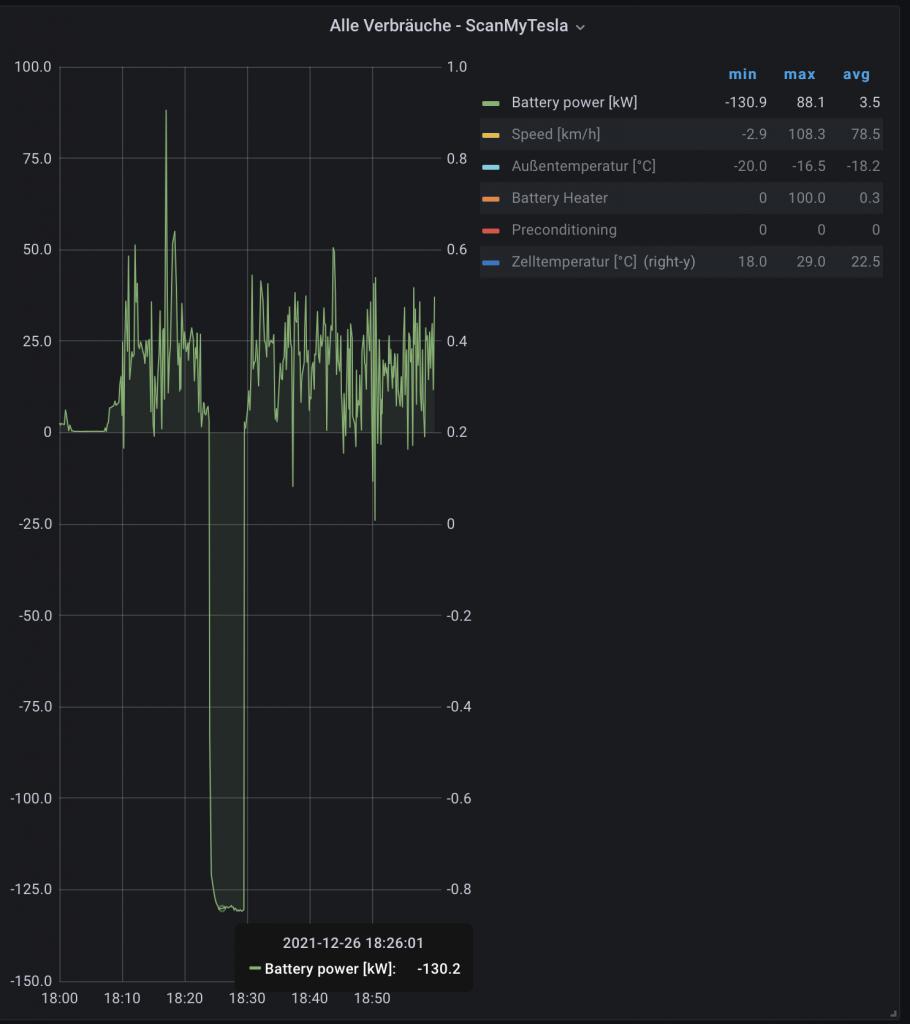This screenshot has width=910, height=1024.
Task: Click the blue Zelltemperatur color icon
Action: [490, 263]
